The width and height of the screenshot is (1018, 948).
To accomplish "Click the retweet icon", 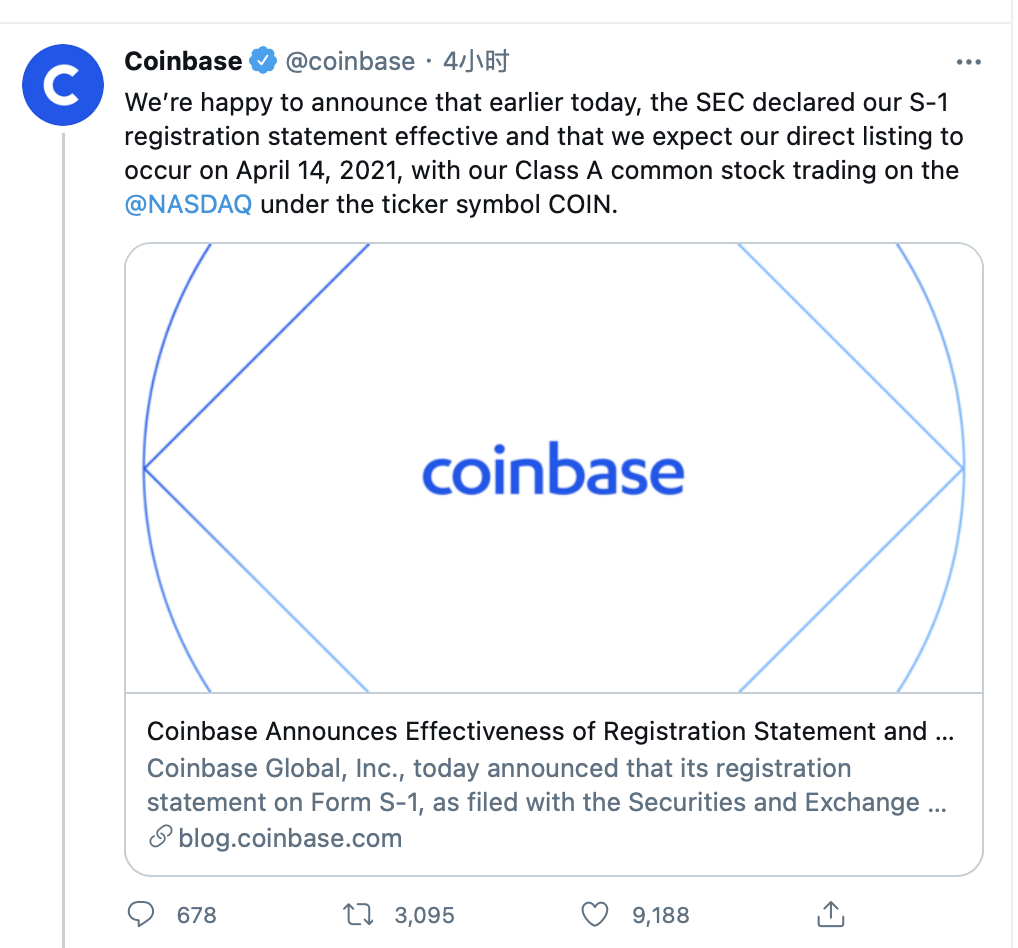I will tap(357, 914).
